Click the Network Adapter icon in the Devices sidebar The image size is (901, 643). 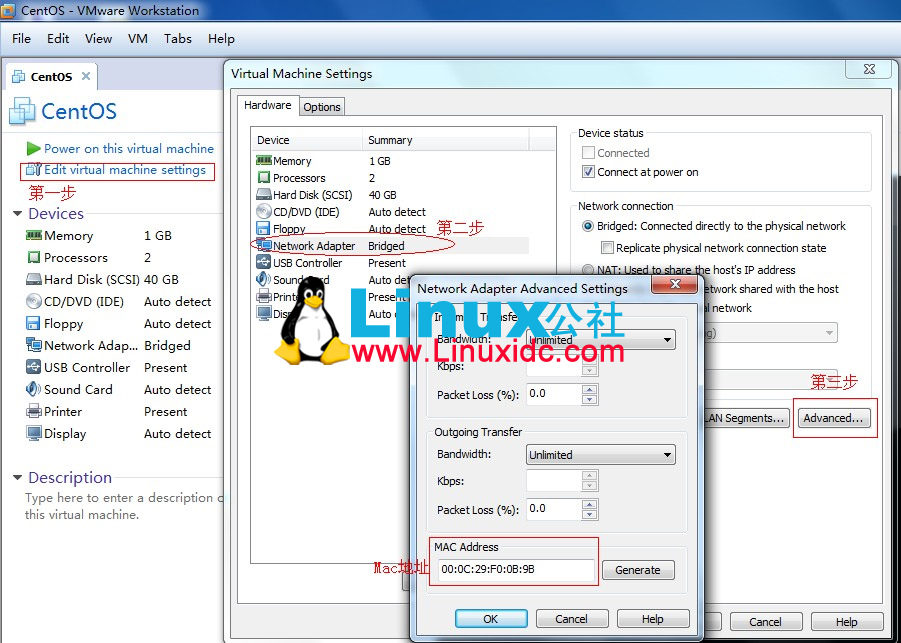[34, 345]
